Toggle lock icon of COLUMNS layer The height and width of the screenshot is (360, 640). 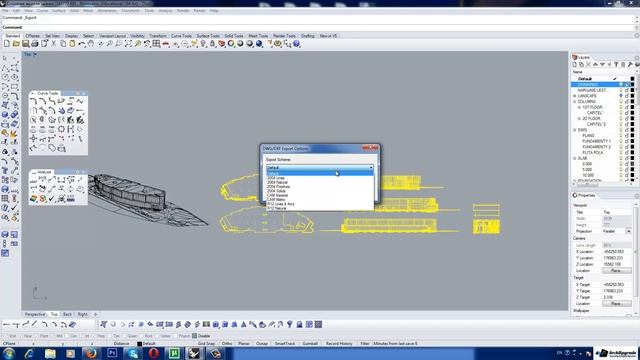point(627,102)
